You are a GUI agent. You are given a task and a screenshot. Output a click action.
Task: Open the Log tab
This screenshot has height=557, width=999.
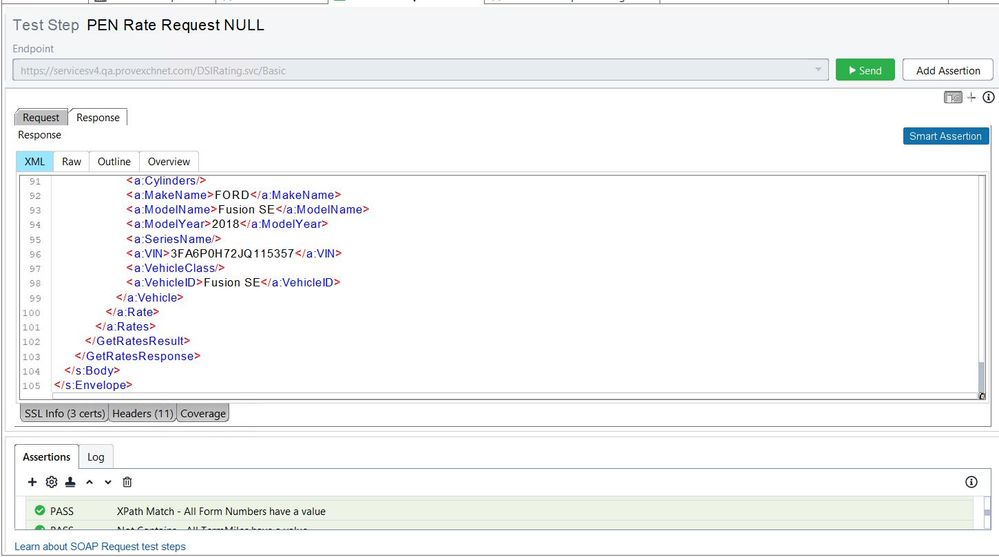96,457
